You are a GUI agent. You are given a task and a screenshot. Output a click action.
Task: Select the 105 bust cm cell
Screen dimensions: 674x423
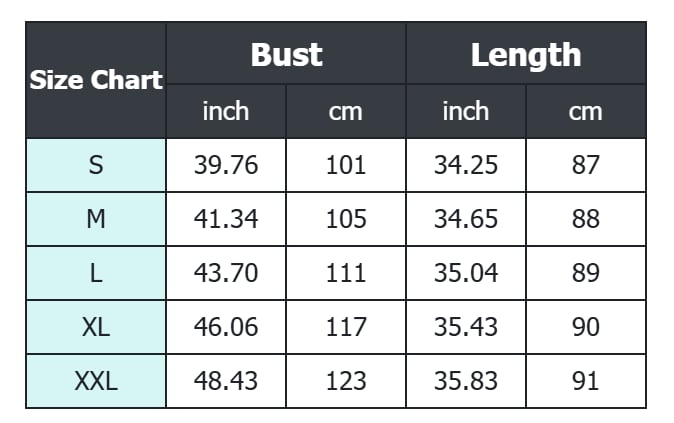(x=346, y=219)
